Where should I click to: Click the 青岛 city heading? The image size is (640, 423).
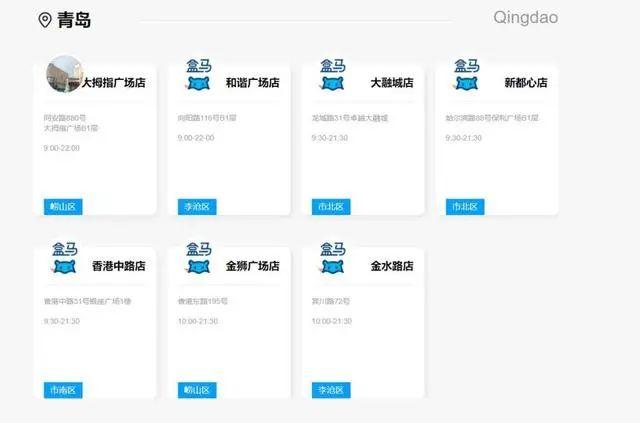74,20
